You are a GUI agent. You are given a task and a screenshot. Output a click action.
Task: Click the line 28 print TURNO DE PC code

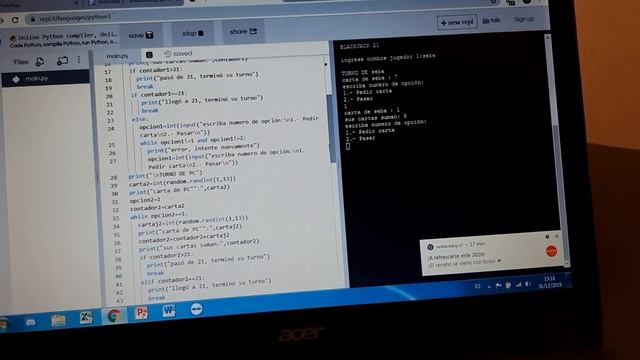click(165, 175)
